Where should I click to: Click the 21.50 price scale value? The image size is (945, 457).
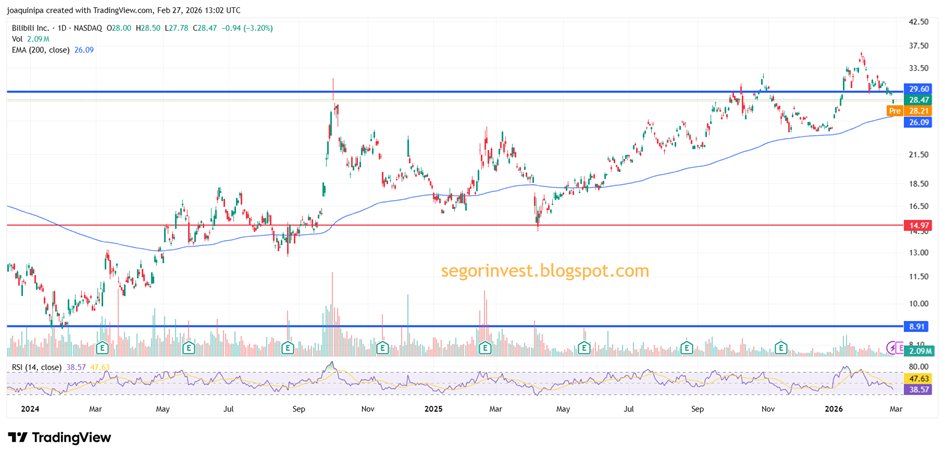pyautogui.click(x=919, y=155)
